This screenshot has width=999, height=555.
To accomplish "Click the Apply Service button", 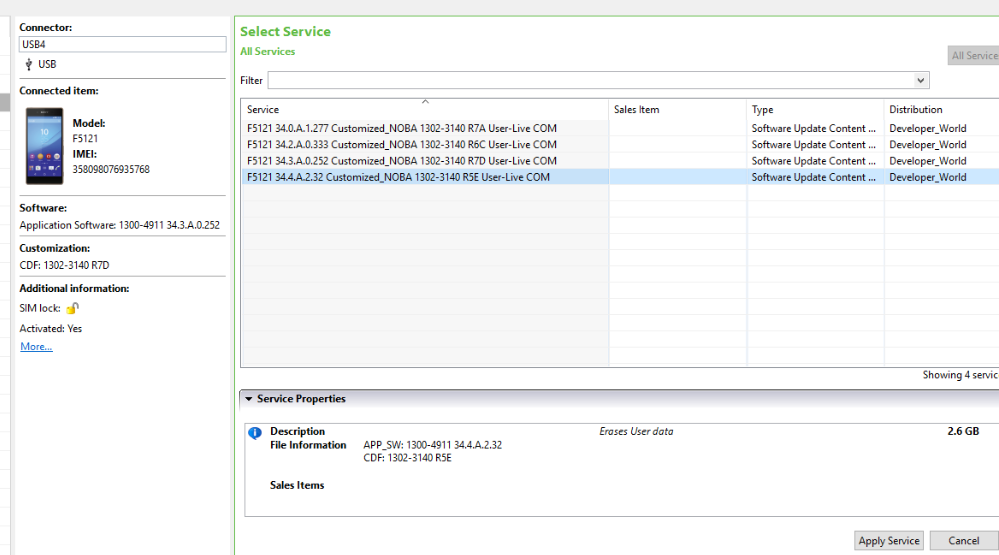I will point(889,540).
